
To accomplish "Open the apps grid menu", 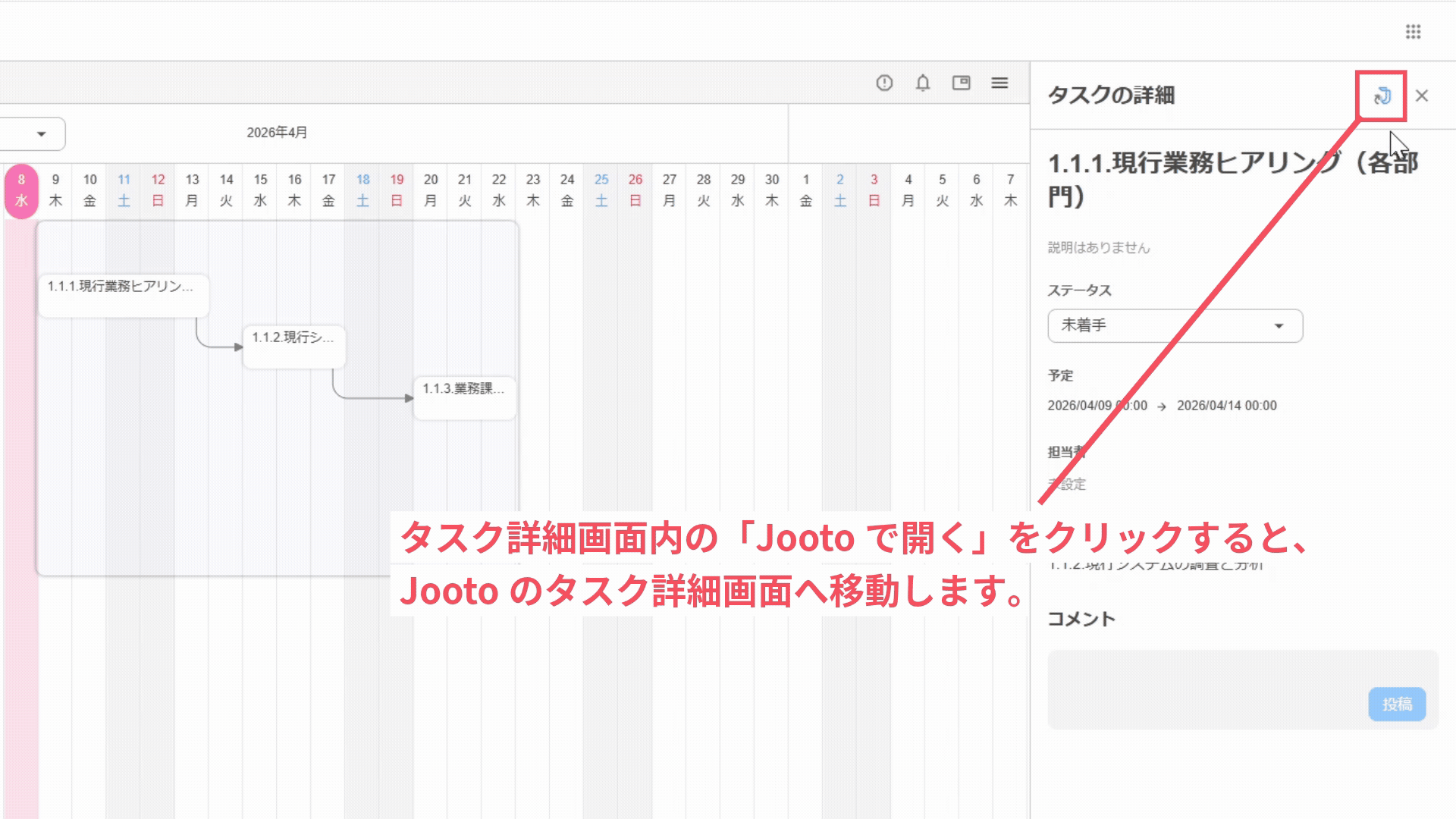I will point(1413,32).
